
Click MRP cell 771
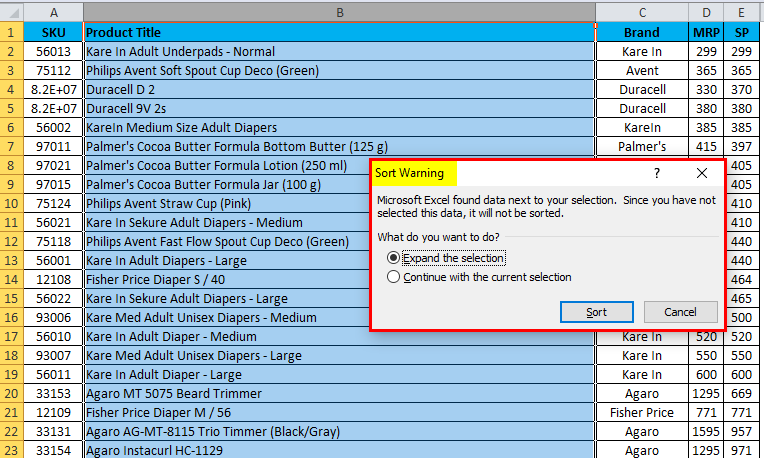(x=706, y=412)
